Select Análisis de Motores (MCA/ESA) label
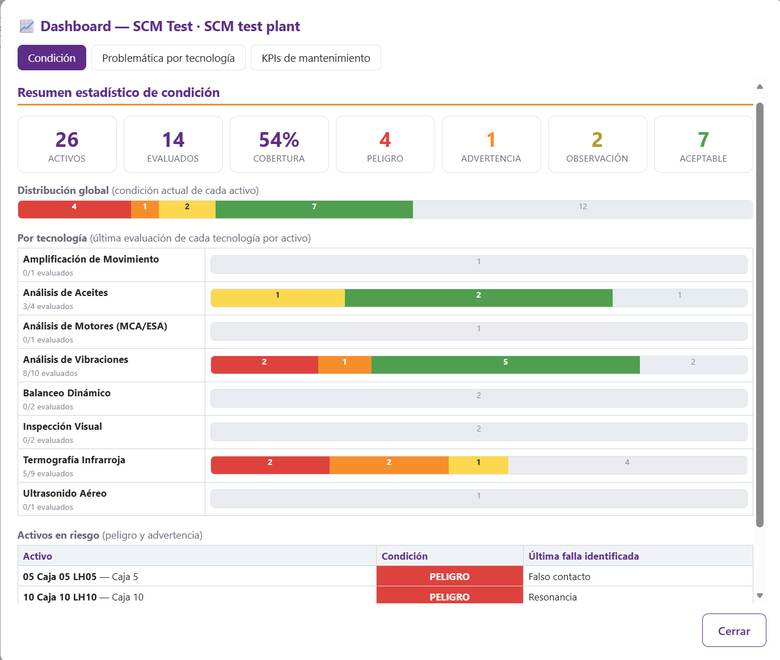The image size is (780, 660). pyautogui.click(x=95, y=326)
